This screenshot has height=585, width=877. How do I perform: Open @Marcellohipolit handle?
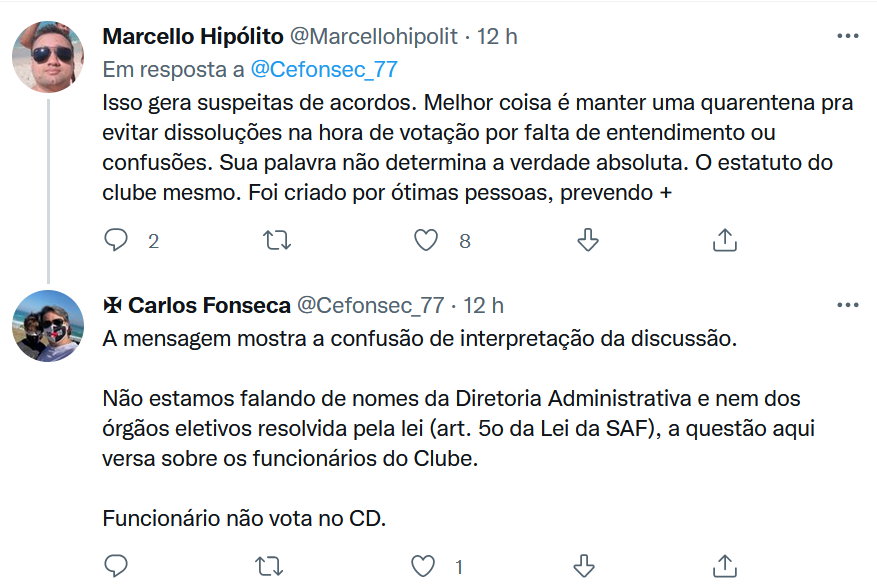(x=373, y=37)
